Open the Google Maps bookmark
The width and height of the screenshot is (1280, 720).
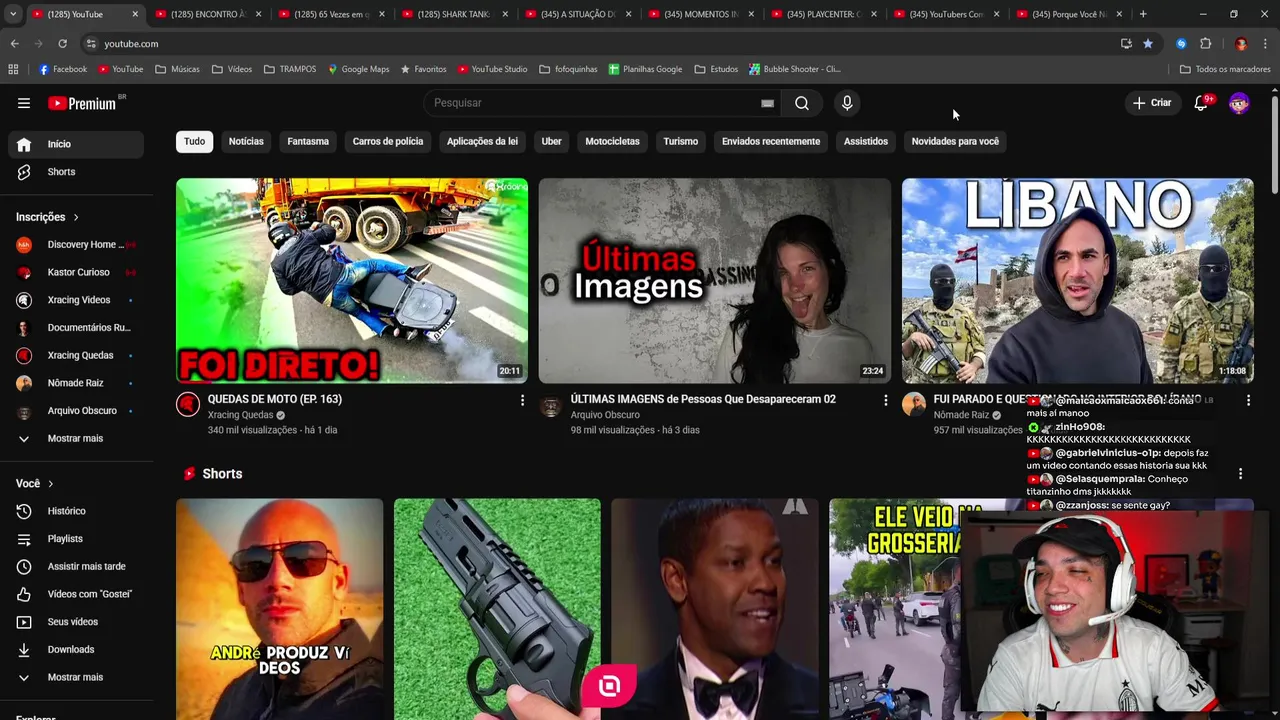(357, 69)
